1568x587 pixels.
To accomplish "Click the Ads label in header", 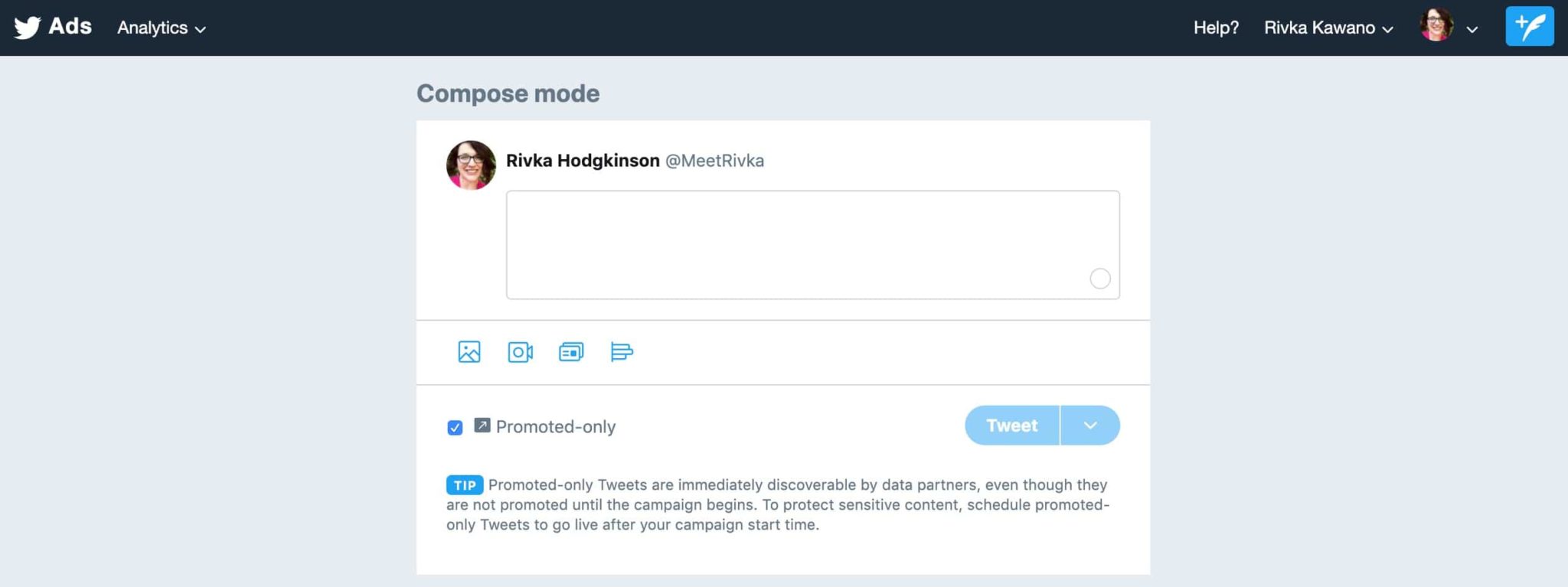I will 70,26.
